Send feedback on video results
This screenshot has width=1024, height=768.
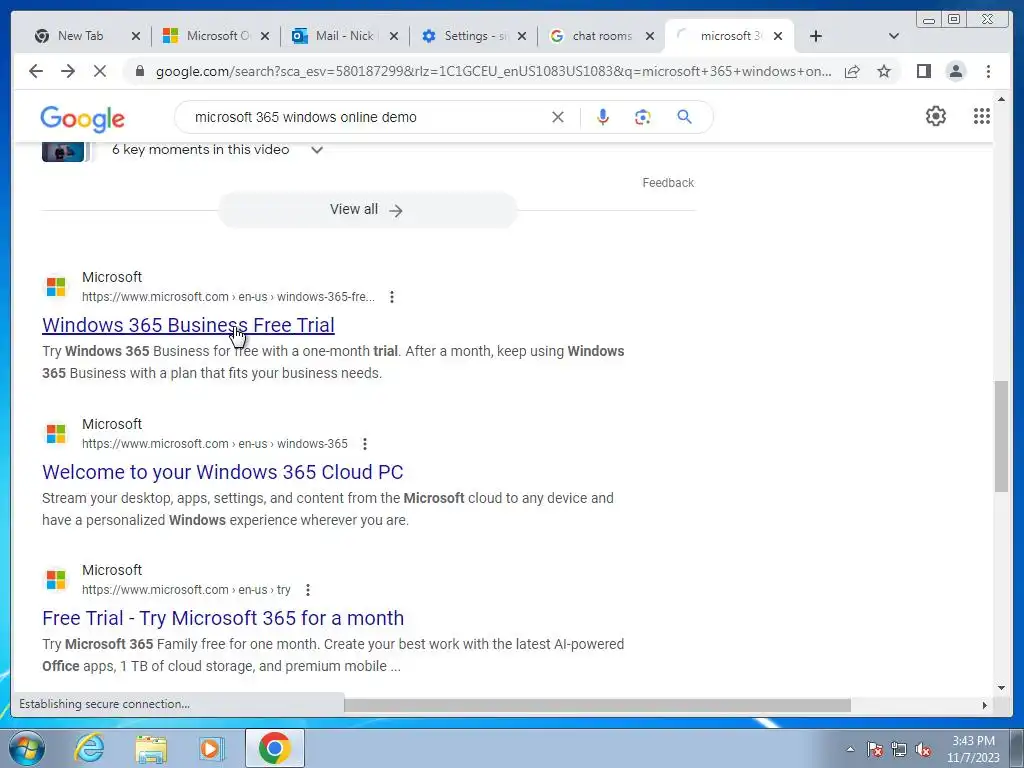click(667, 183)
